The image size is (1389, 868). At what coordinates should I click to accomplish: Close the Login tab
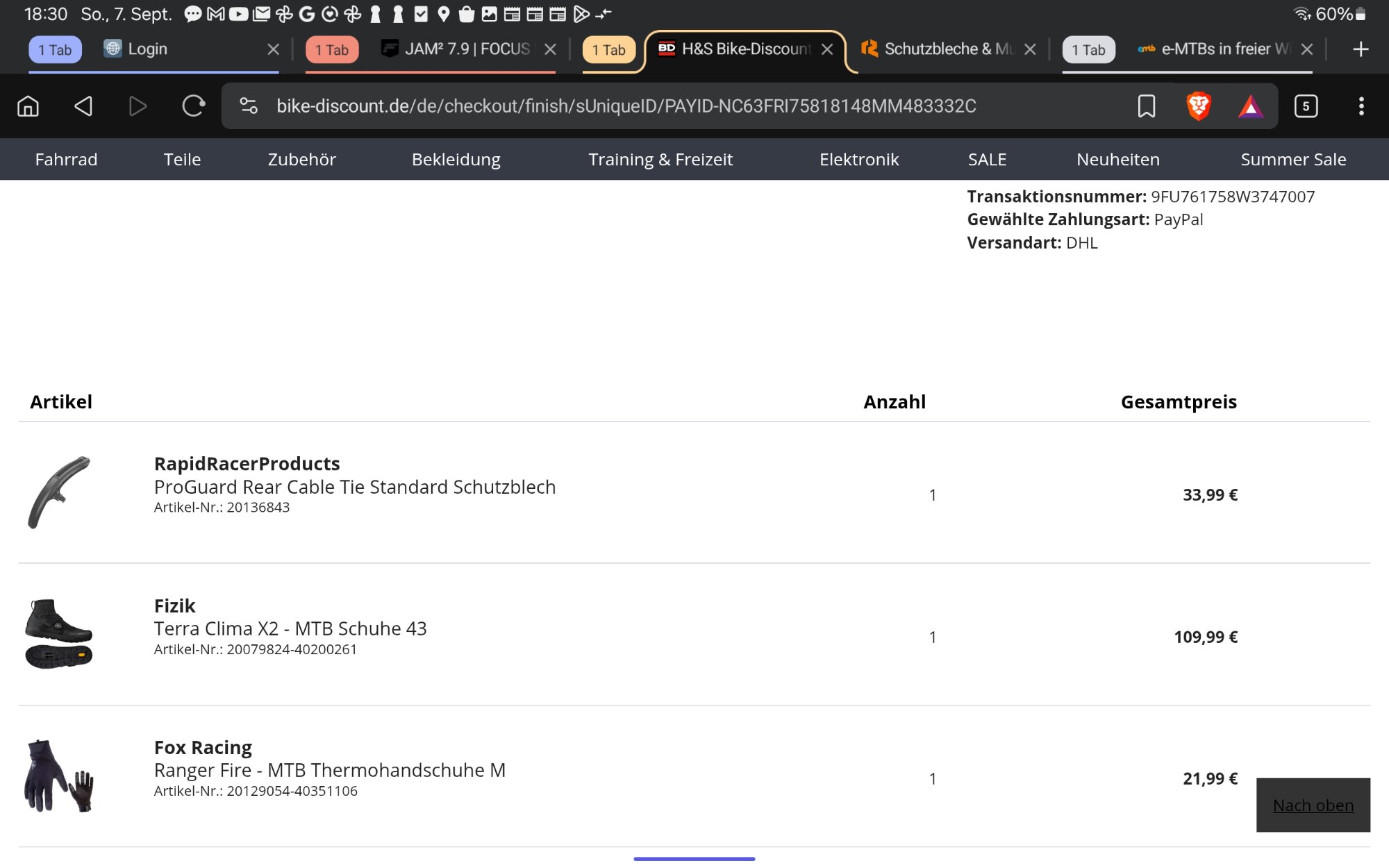273,49
